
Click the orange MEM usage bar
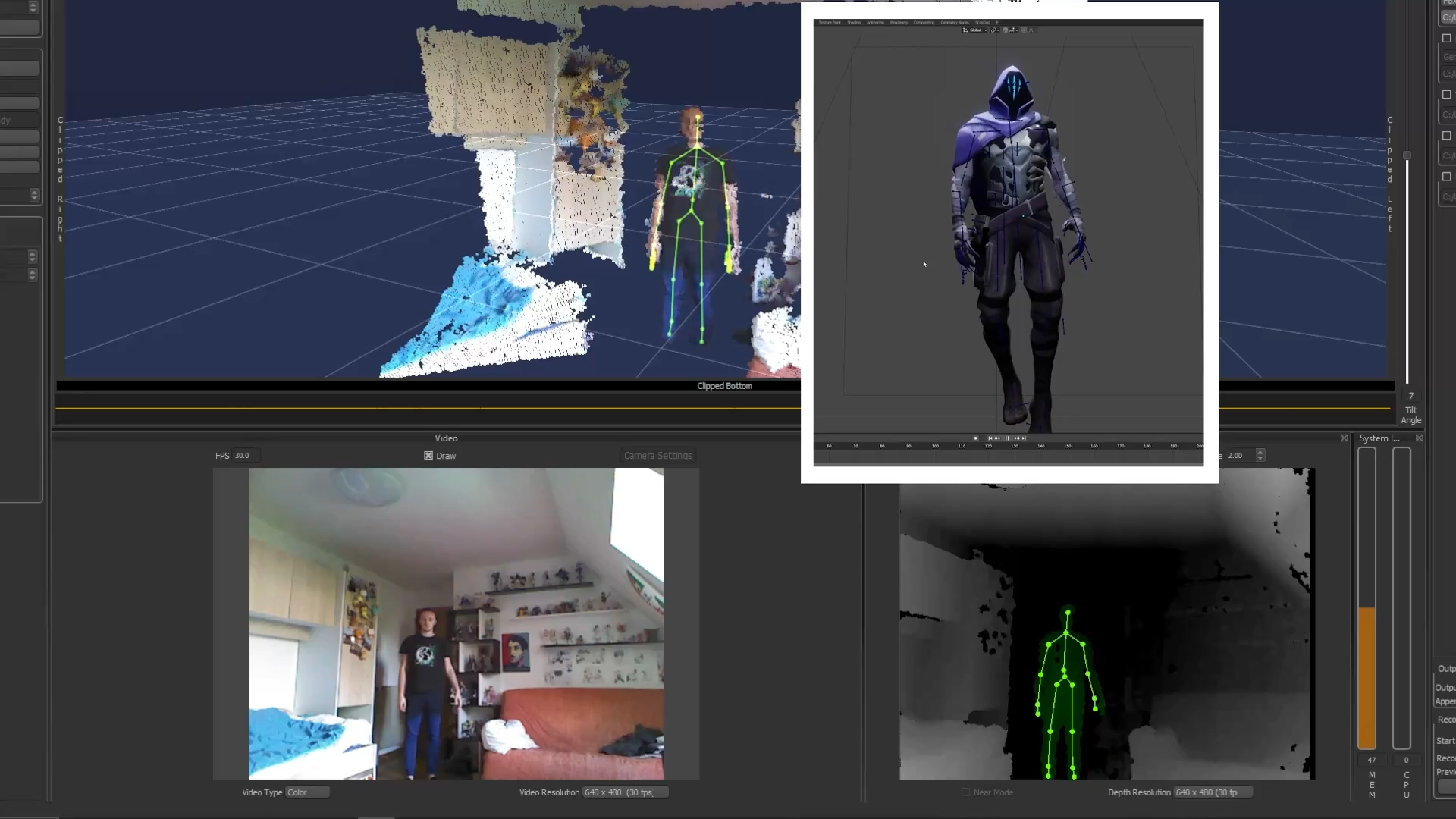coord(1367,677)
